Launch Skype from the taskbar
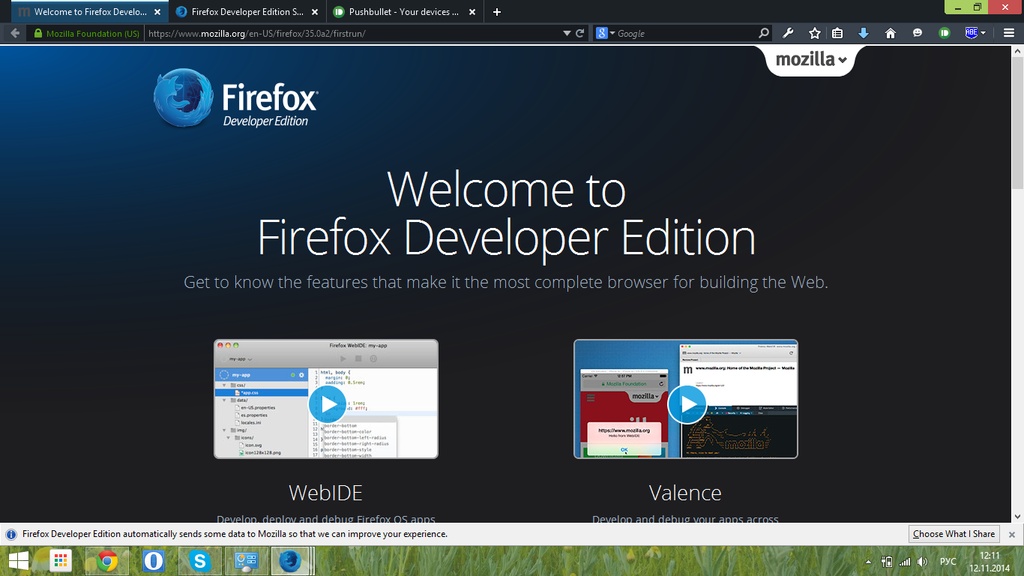Viewport: 1024px width, 576px height. (x=199, y=561)
